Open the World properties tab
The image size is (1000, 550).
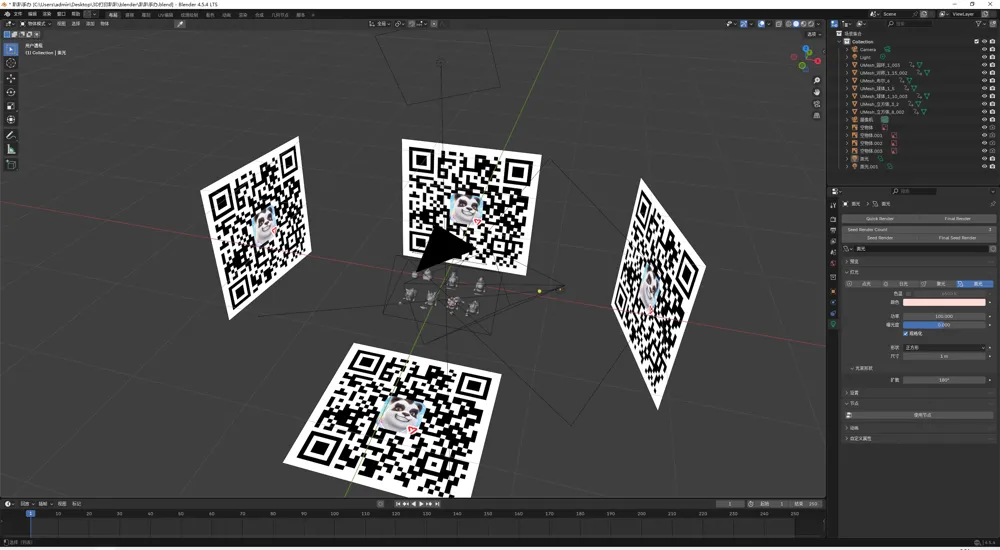pos(833,264)
